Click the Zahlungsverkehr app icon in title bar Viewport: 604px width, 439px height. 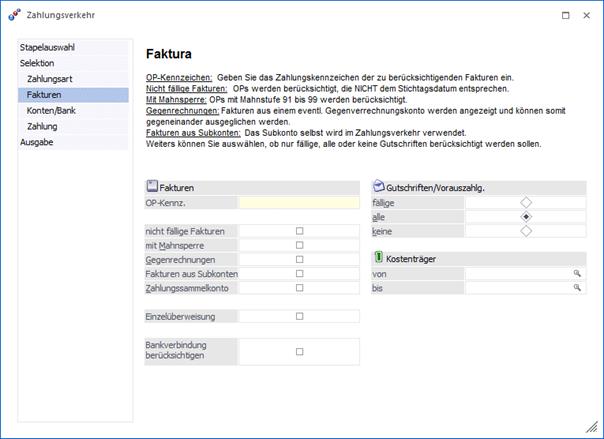pos(12,15)
